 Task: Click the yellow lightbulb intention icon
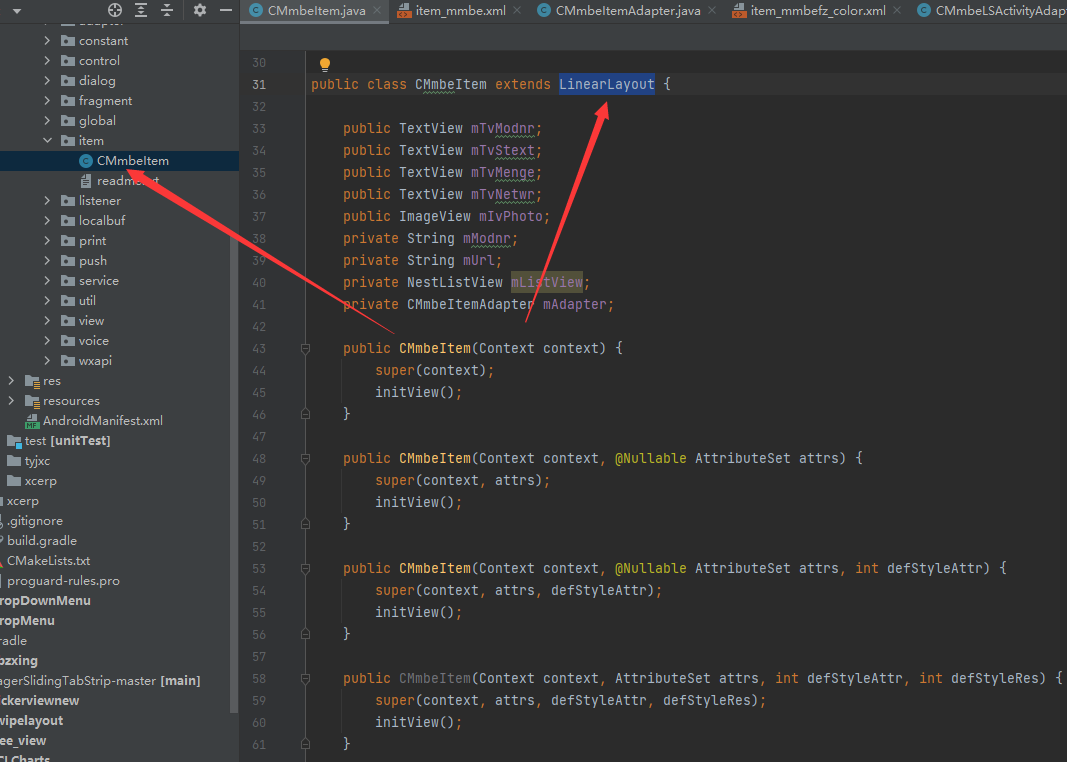[324, 65]
